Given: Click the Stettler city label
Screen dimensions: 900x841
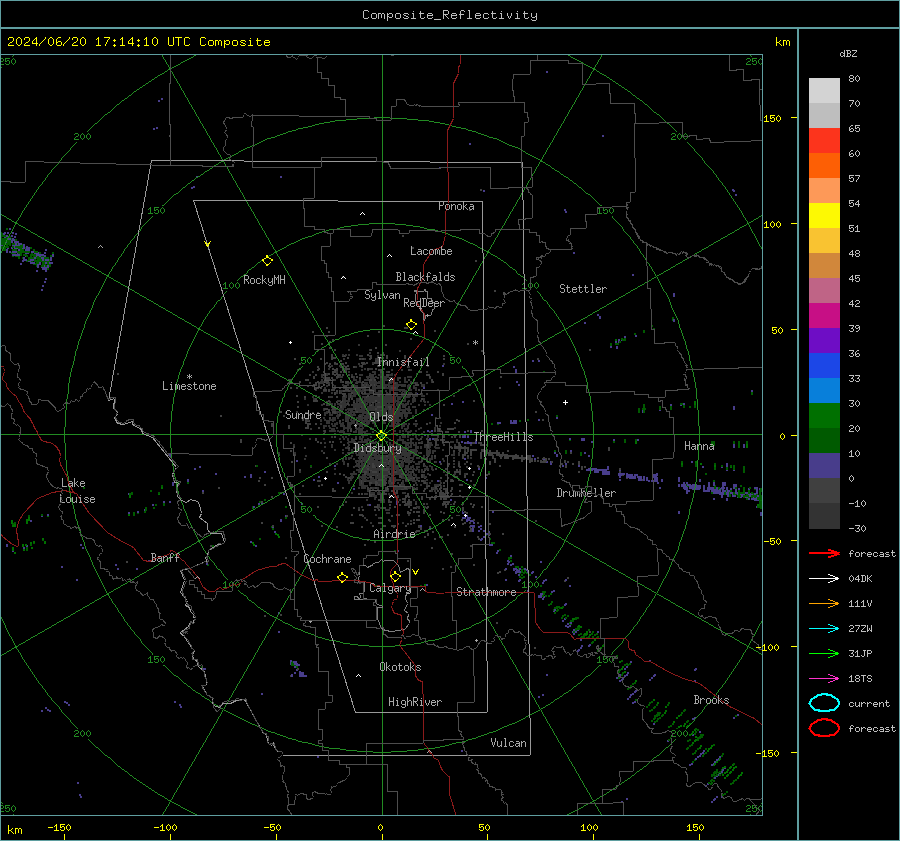Looking at the screenshot, I should (583, 289).
